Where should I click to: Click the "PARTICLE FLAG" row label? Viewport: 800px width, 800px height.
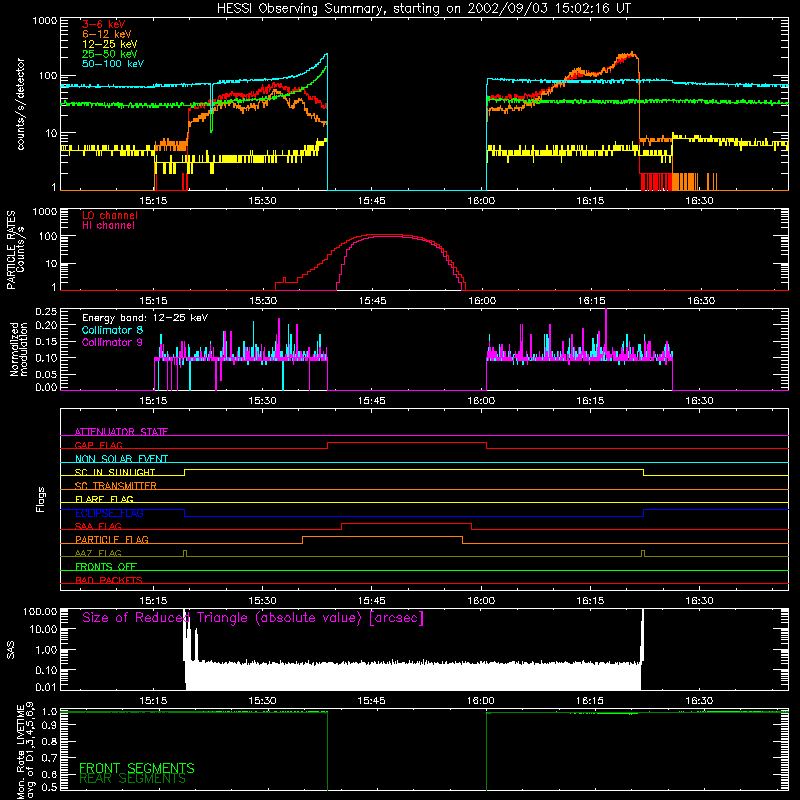point(112,539)
